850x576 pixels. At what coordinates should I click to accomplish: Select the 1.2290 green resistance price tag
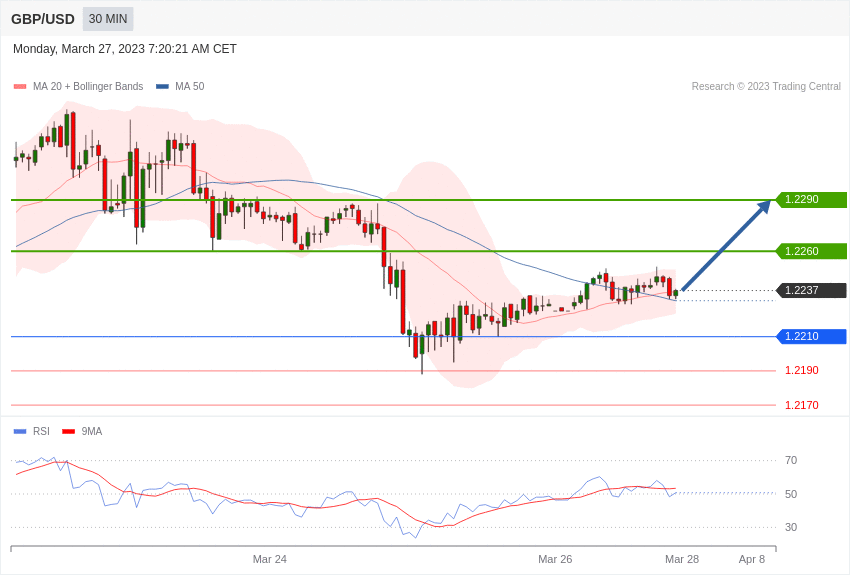(811, 200)
